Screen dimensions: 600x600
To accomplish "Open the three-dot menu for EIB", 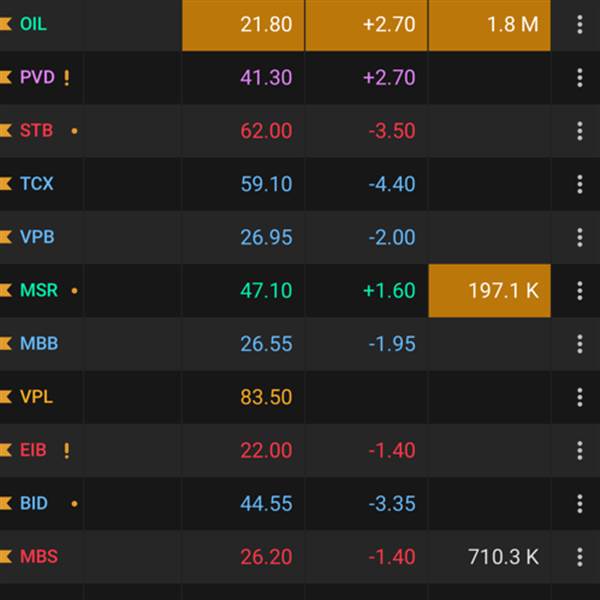I will point(579,450).
